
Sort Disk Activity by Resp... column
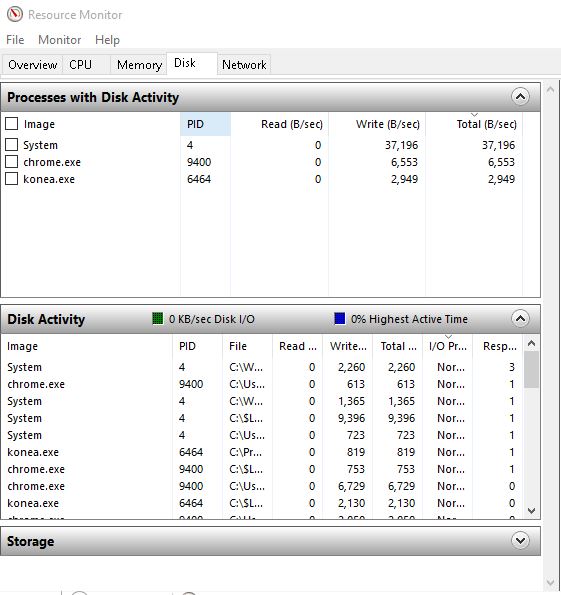(x=498, y=346)
